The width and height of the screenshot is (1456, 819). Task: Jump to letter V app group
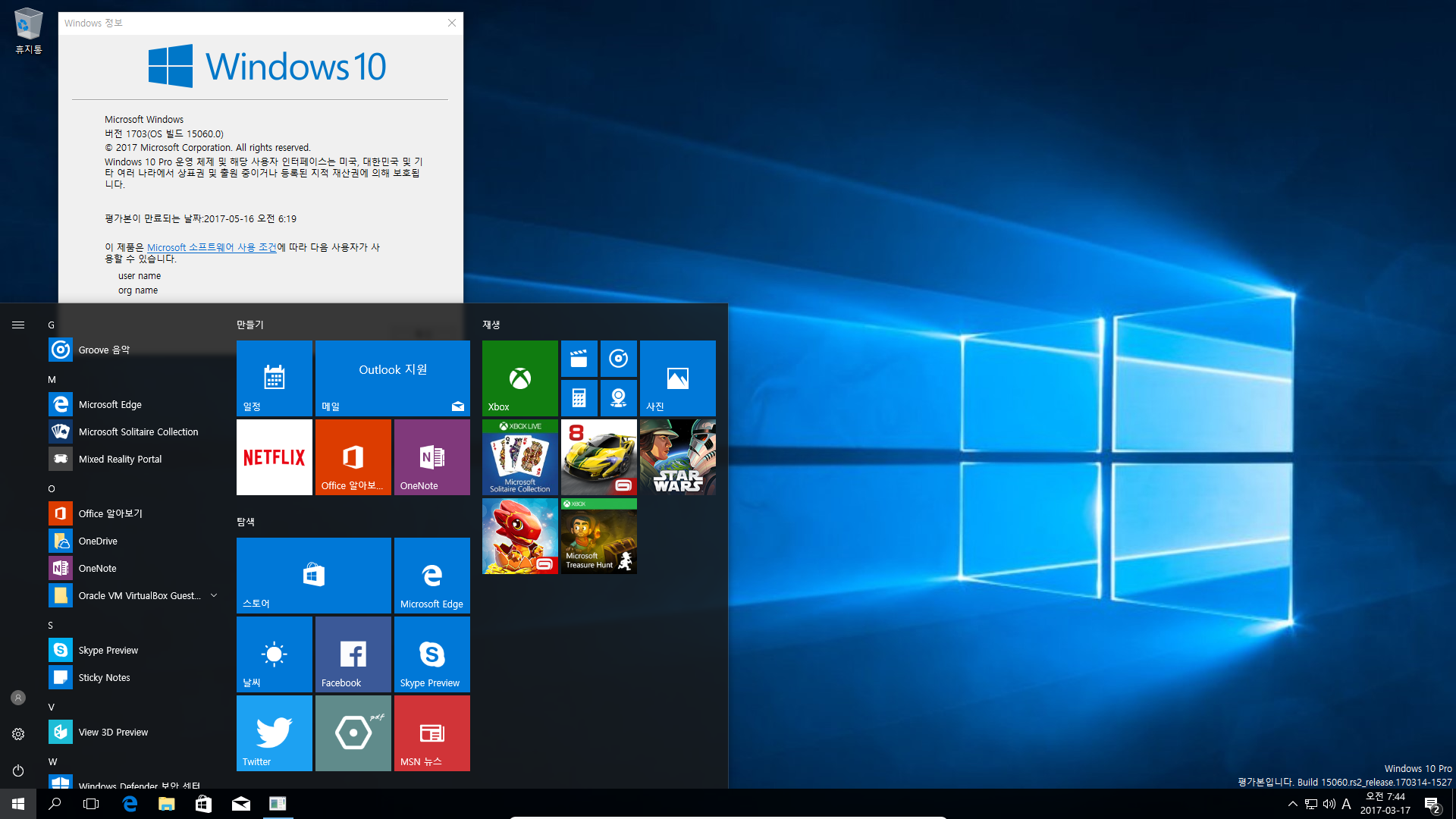(x=52, y=707)
